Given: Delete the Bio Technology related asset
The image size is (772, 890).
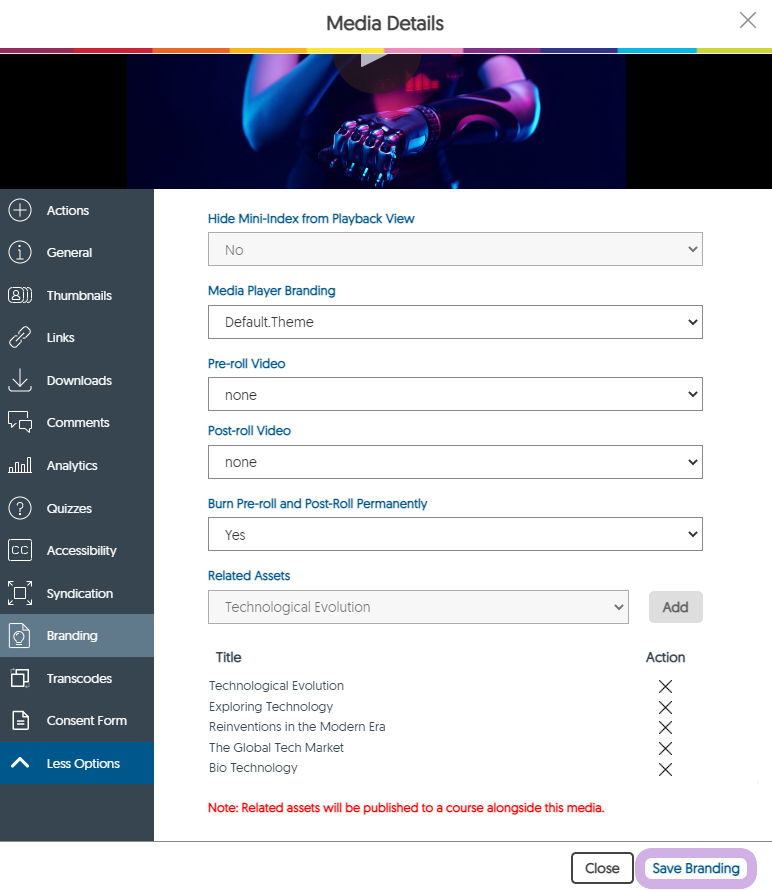Looking at the screenshot, I should tap(665, 769).
